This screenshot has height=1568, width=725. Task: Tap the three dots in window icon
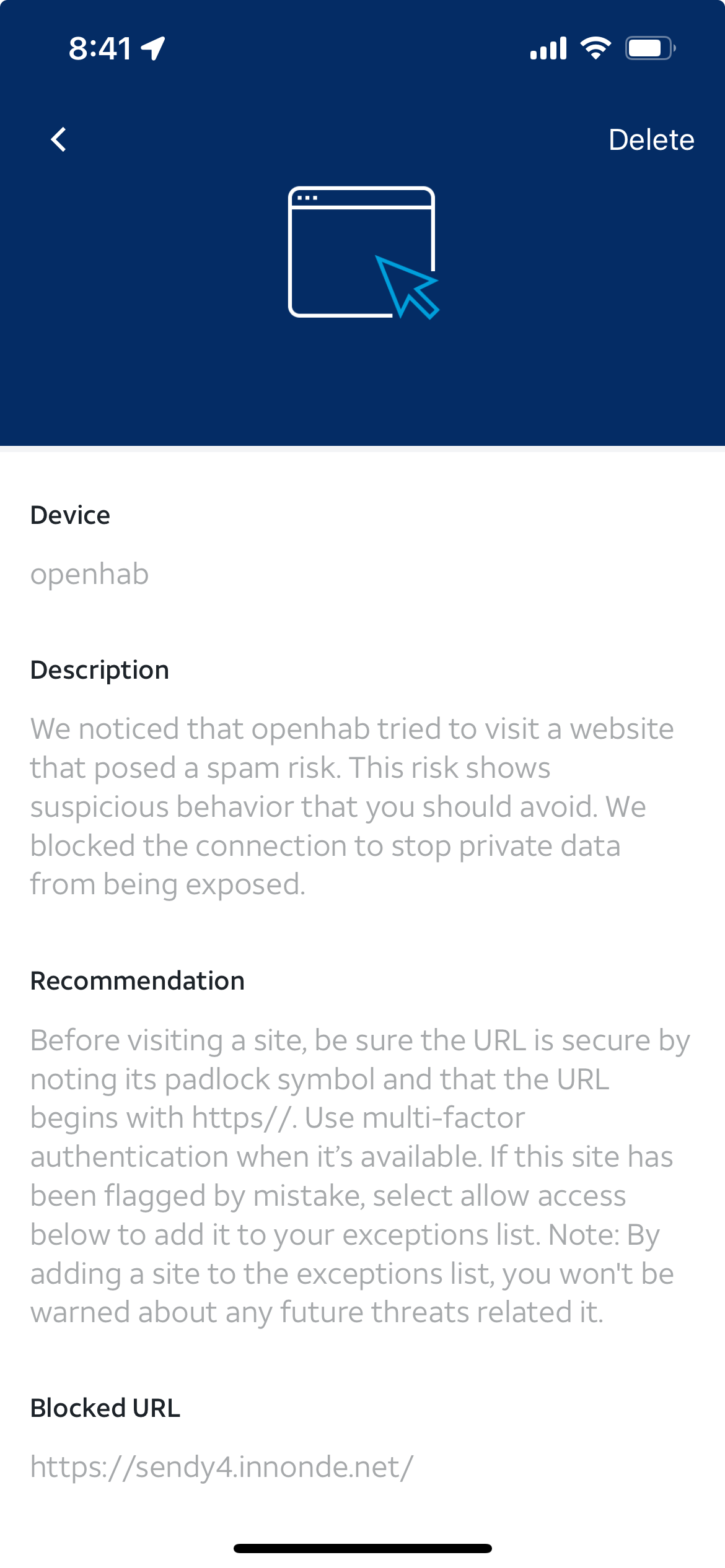point(307,198)
